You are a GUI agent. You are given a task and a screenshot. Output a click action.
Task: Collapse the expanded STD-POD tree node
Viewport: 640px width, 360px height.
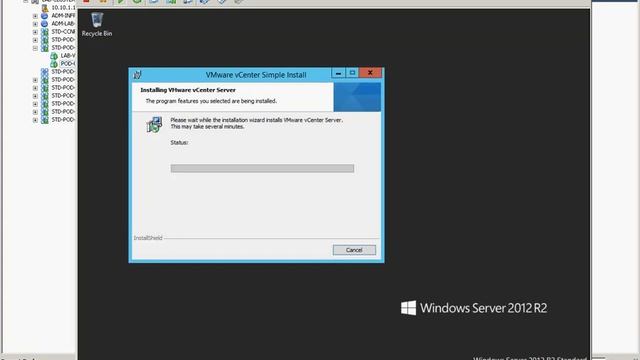tap(35, 48)
